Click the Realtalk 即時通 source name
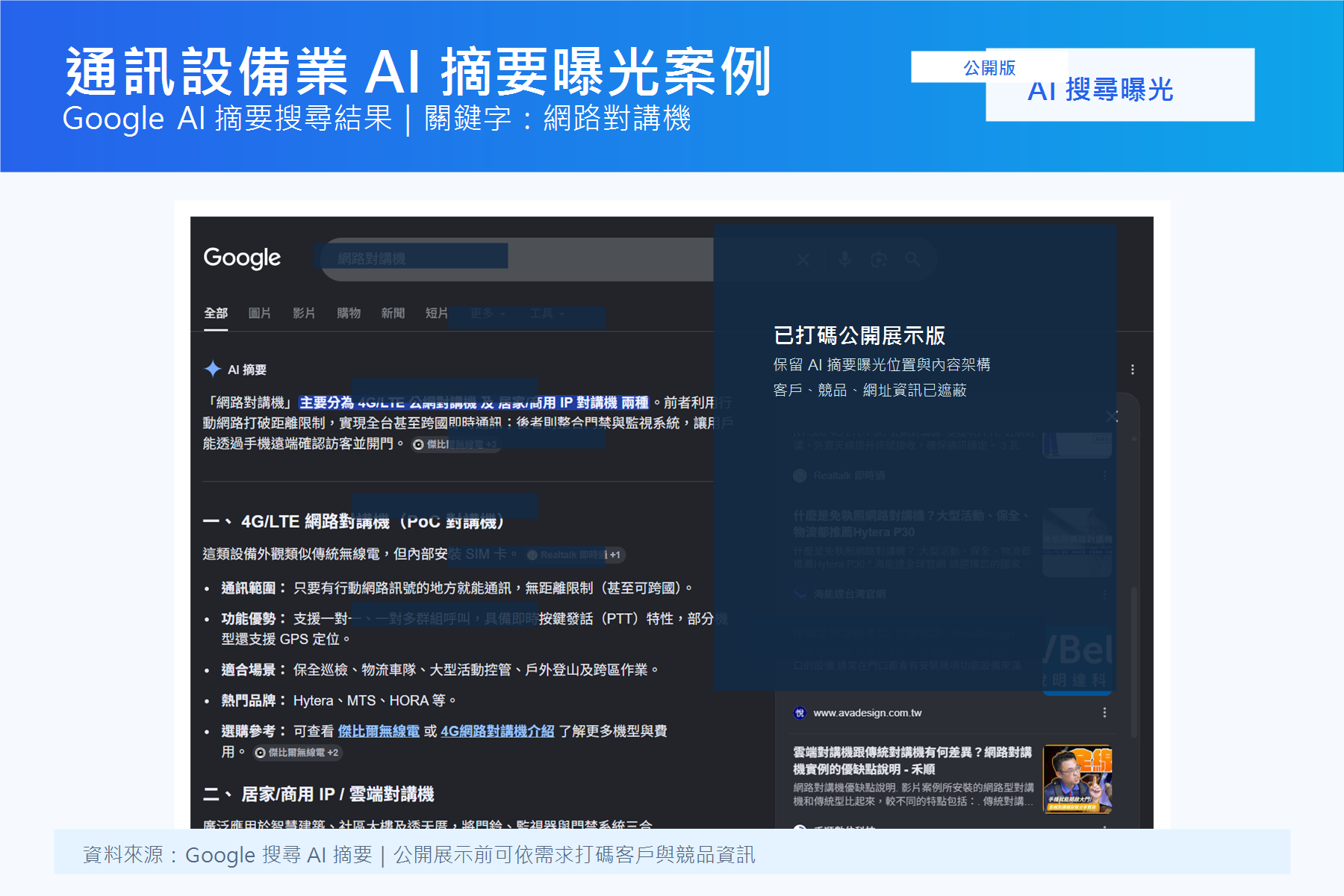This screenshot has width=1344, height=896. [849, 476]
